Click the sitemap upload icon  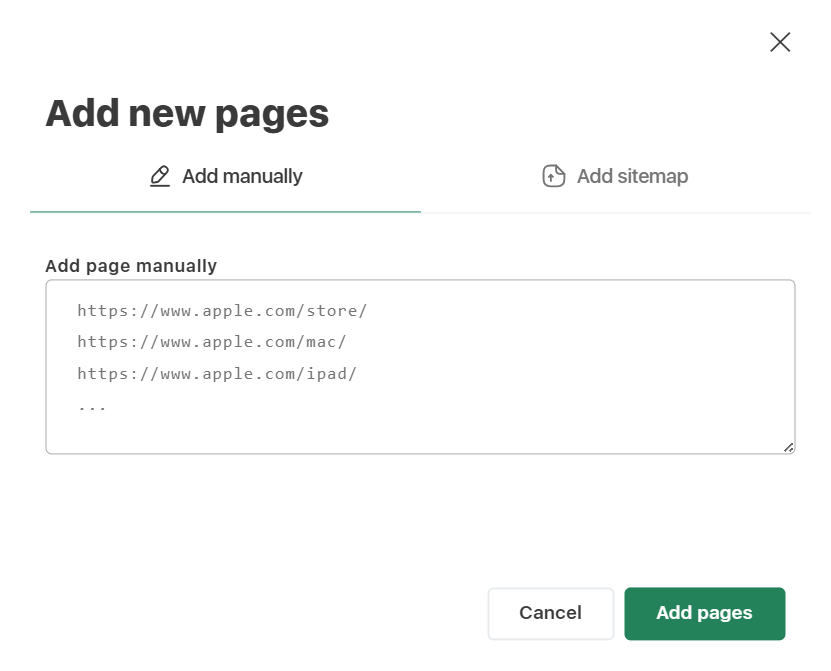click(x=554, y=177)
